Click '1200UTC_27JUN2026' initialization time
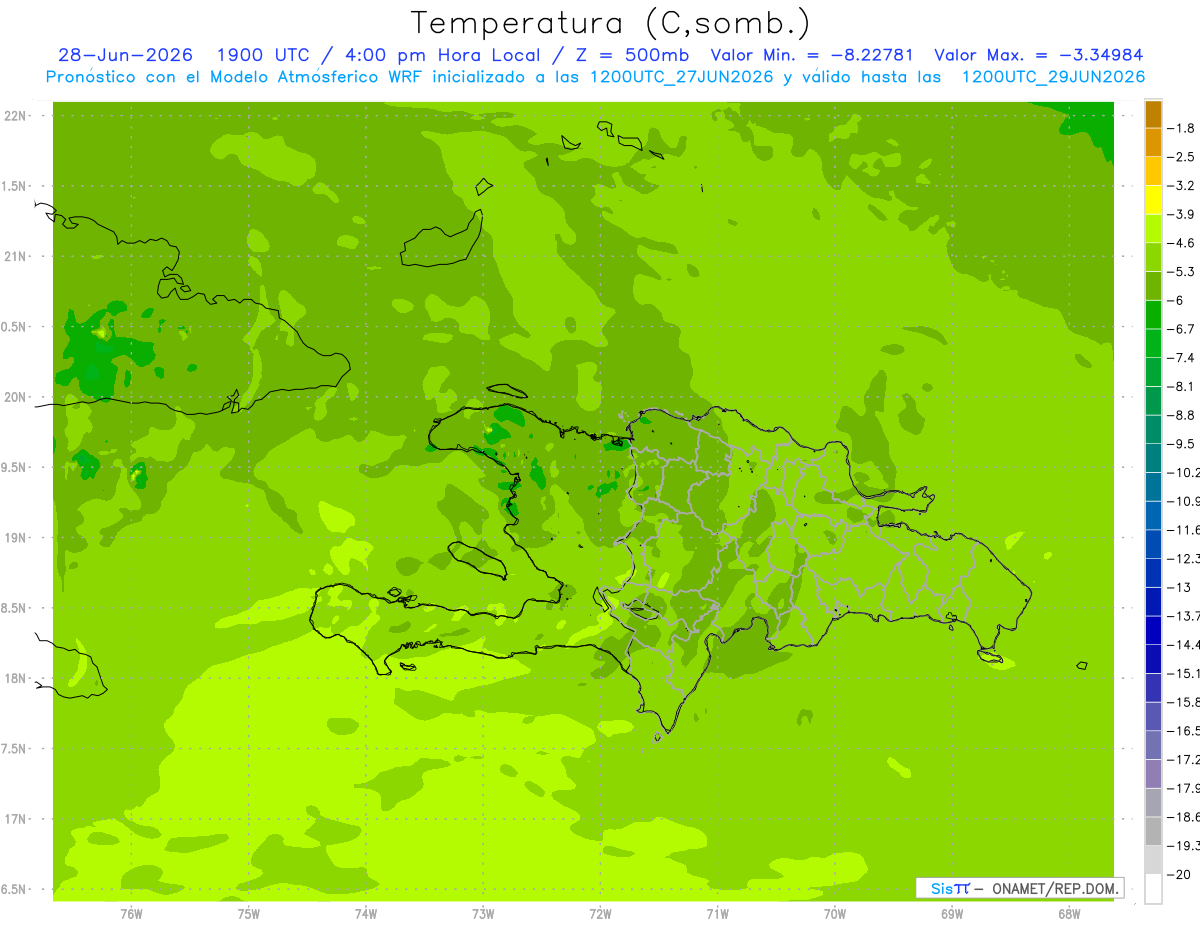The width and height of the screenshot is (1200, 927). [683, 77]
